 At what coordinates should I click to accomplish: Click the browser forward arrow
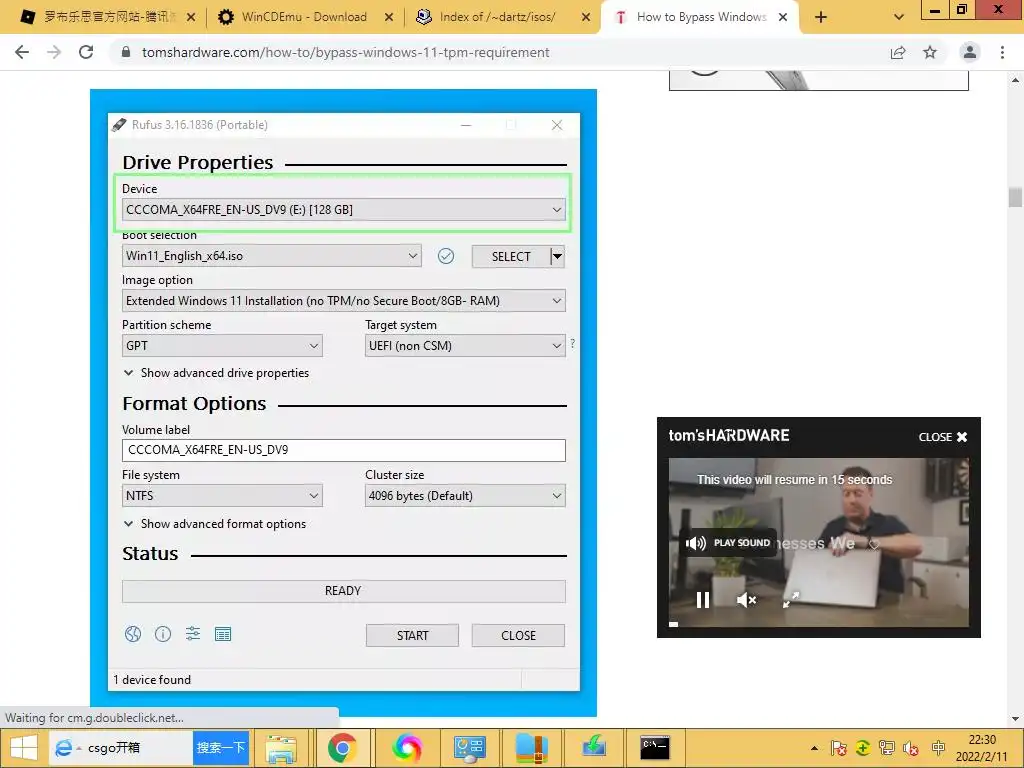click(x=54, y=52)
